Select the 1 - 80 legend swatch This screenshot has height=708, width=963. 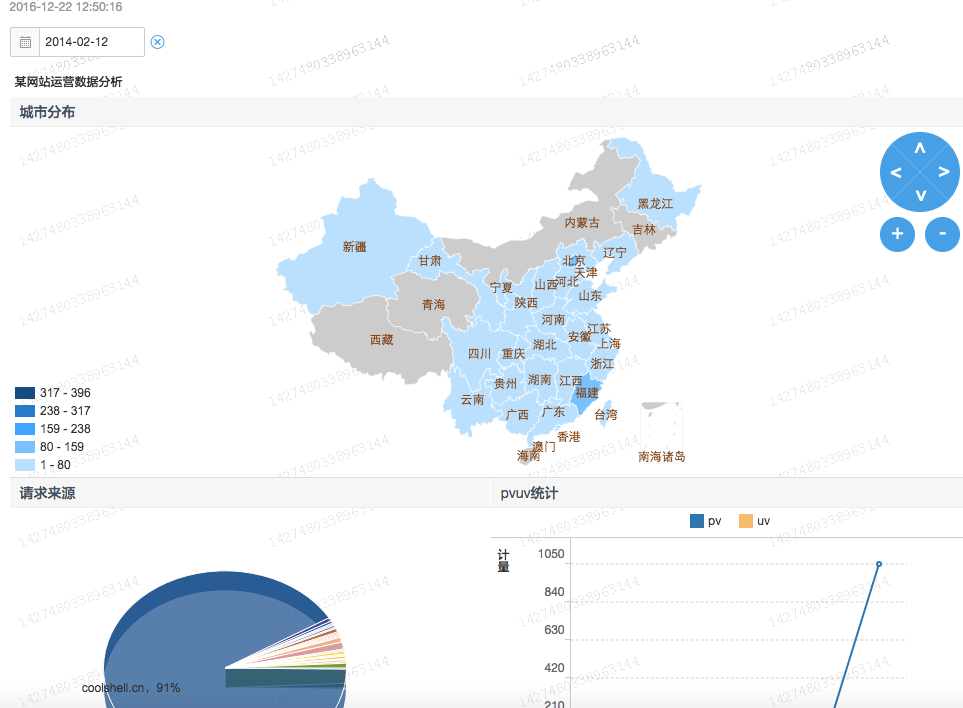25,465
